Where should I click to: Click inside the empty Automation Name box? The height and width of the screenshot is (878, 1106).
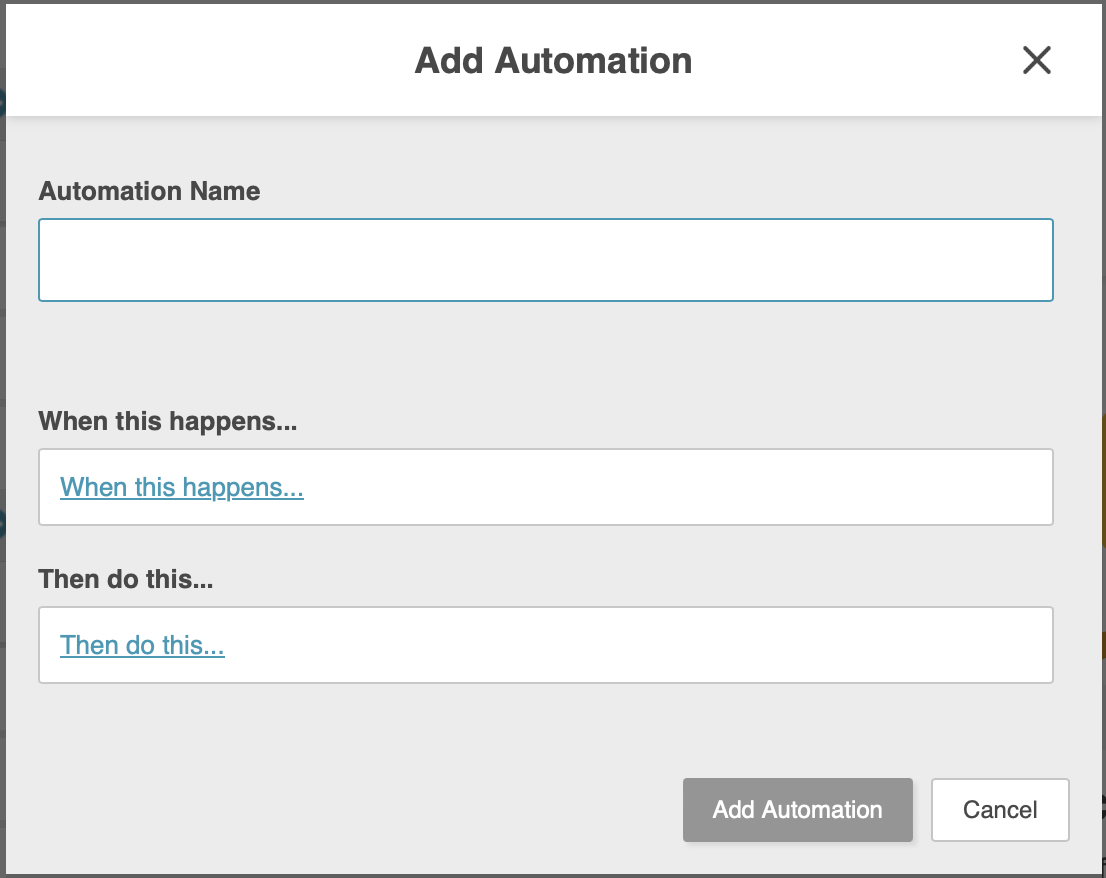pos(546,258)
